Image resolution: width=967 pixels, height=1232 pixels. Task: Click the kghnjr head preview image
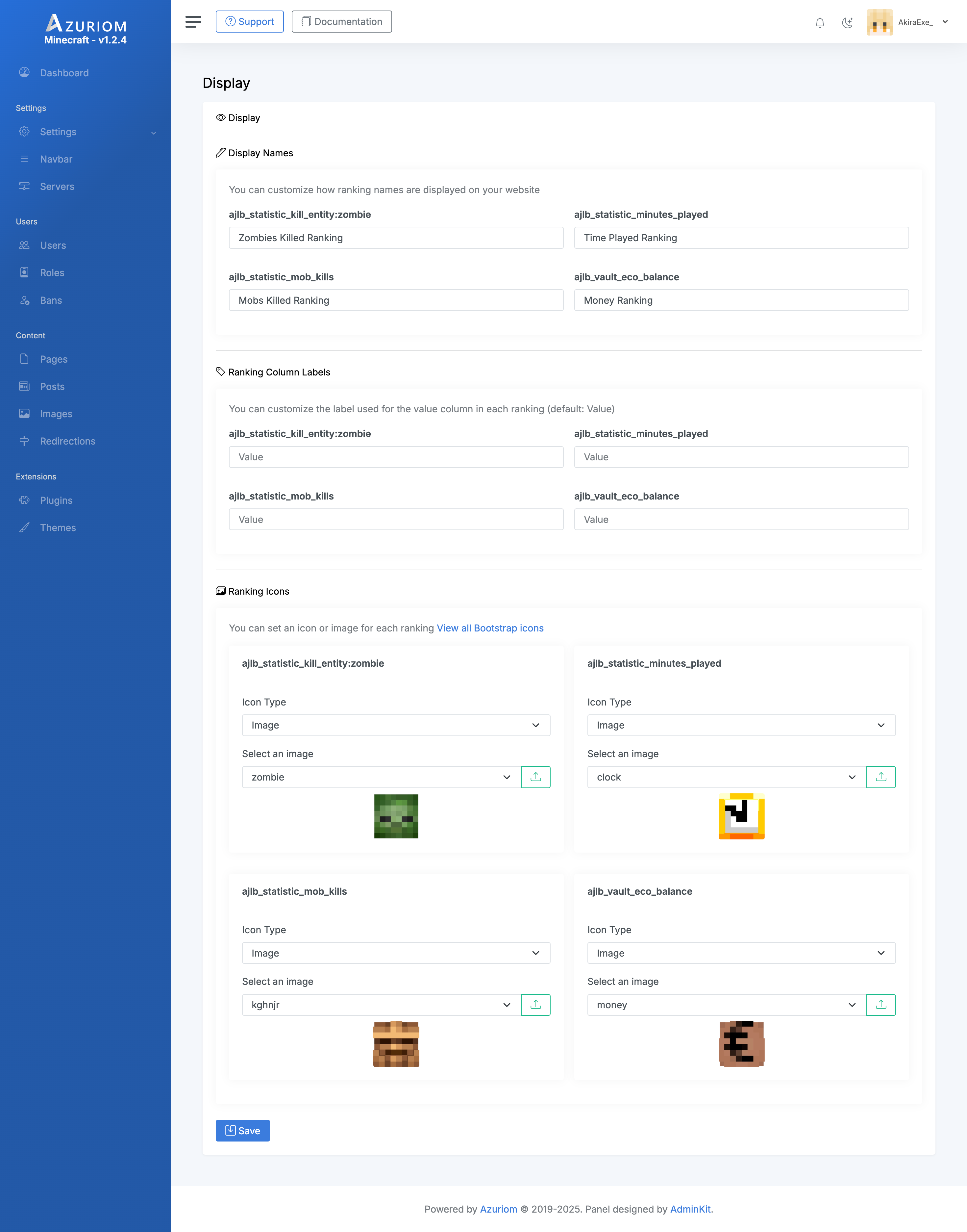click(x=396, y=1044)
